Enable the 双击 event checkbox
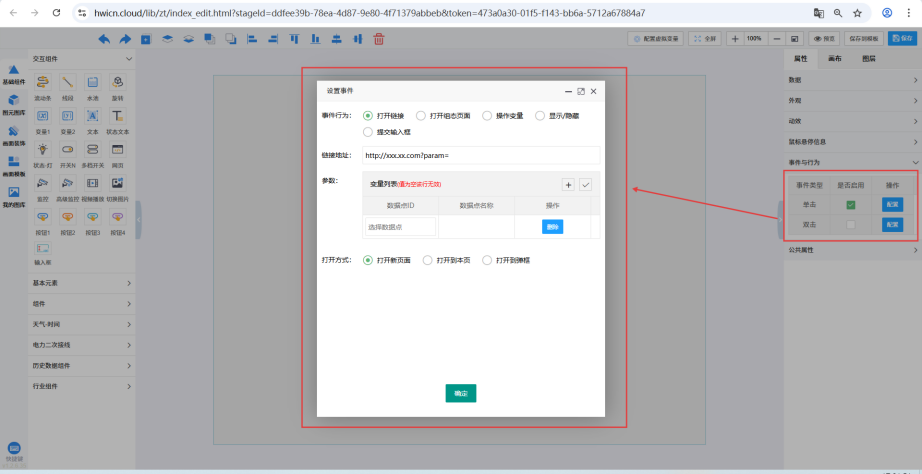922x474 pixels. 851,225
